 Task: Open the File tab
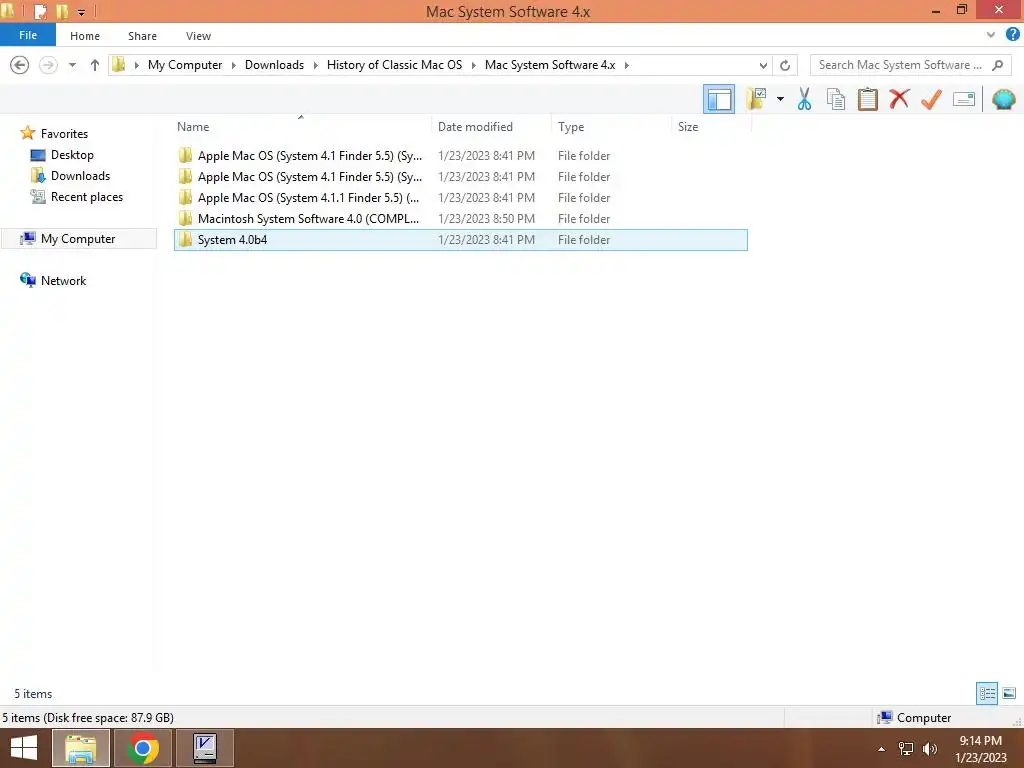click(x=28, y=35)
